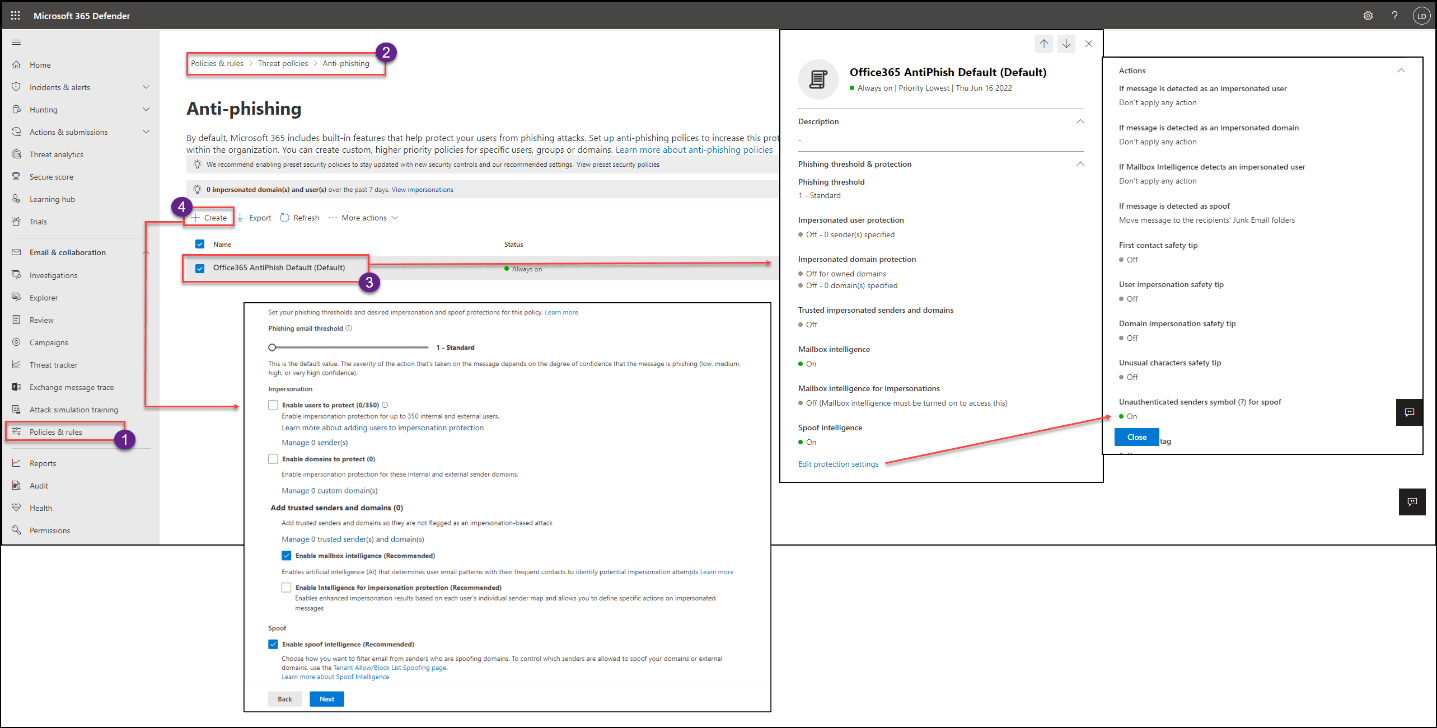Click the Threat analytics icon
This screenshot has height=728, width=1437.
(x=16, y=154)
